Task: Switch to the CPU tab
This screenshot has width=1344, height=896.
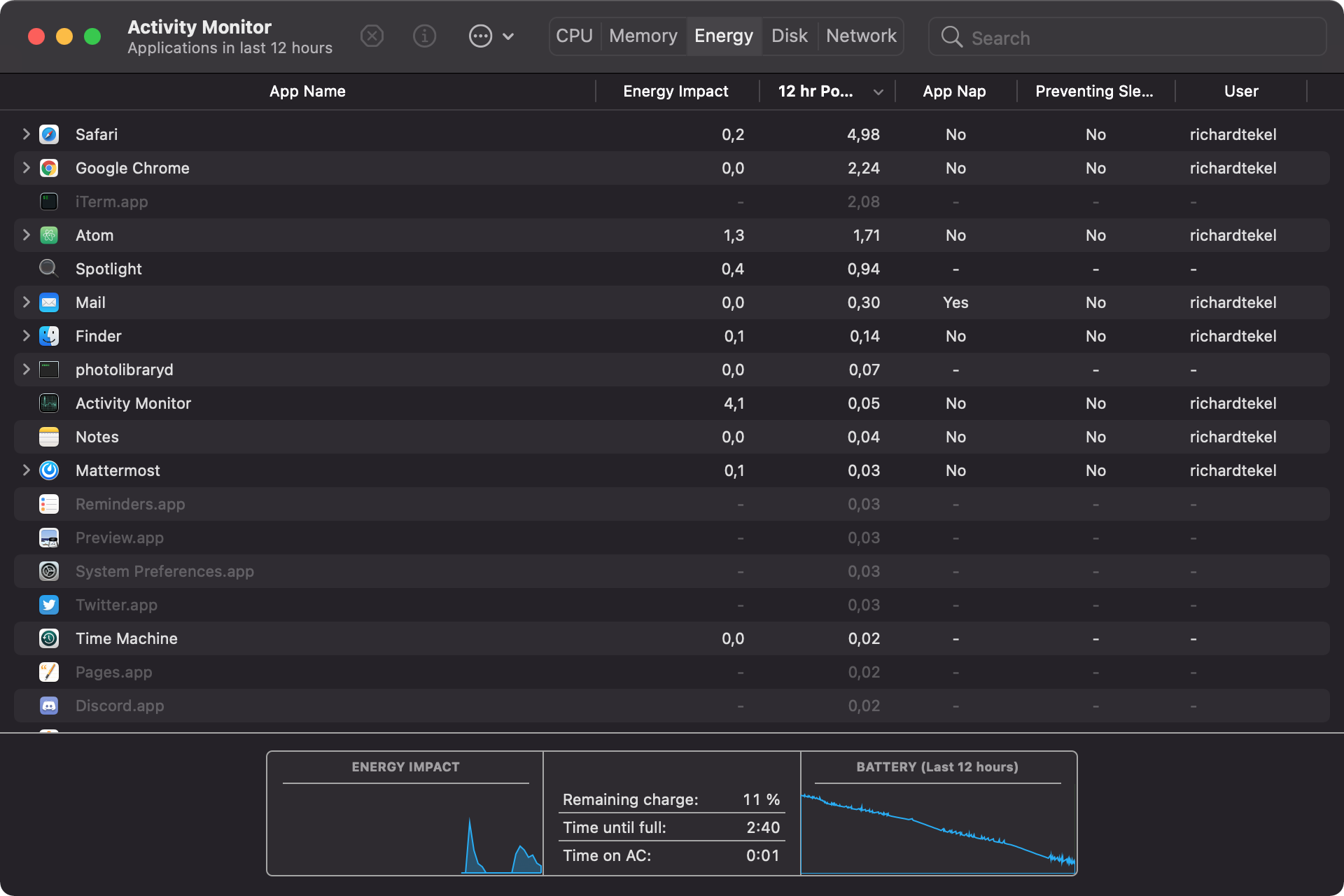Action: point(575,36)
